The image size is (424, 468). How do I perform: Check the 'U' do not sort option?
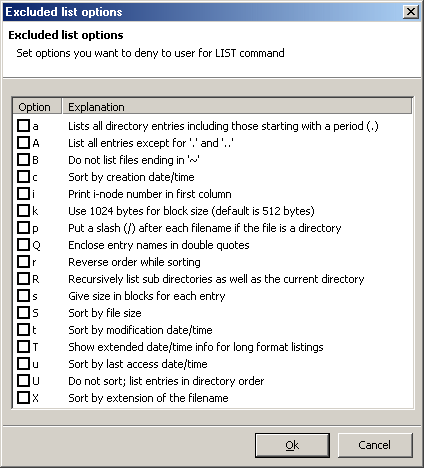(23, 381)
